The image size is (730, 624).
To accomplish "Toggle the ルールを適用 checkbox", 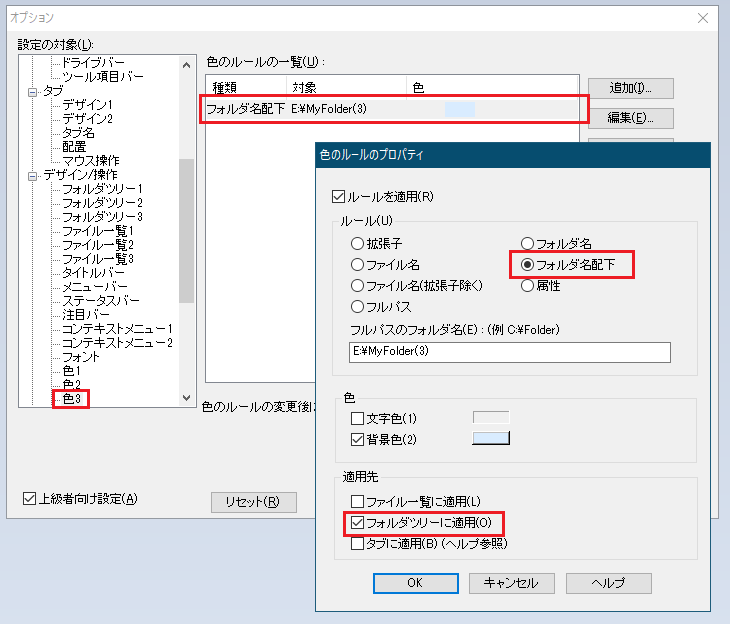I will [x=338, y=197].
